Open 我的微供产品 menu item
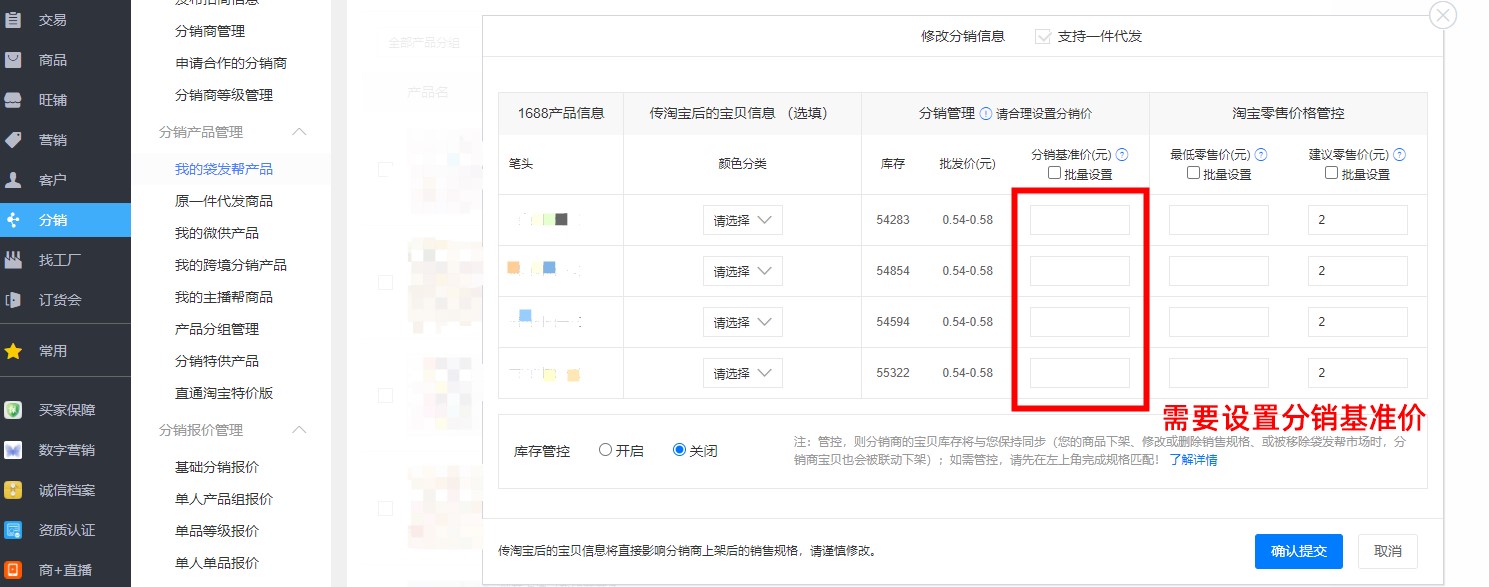Viewport: 1489px width, 587px height. click(217, 233)
